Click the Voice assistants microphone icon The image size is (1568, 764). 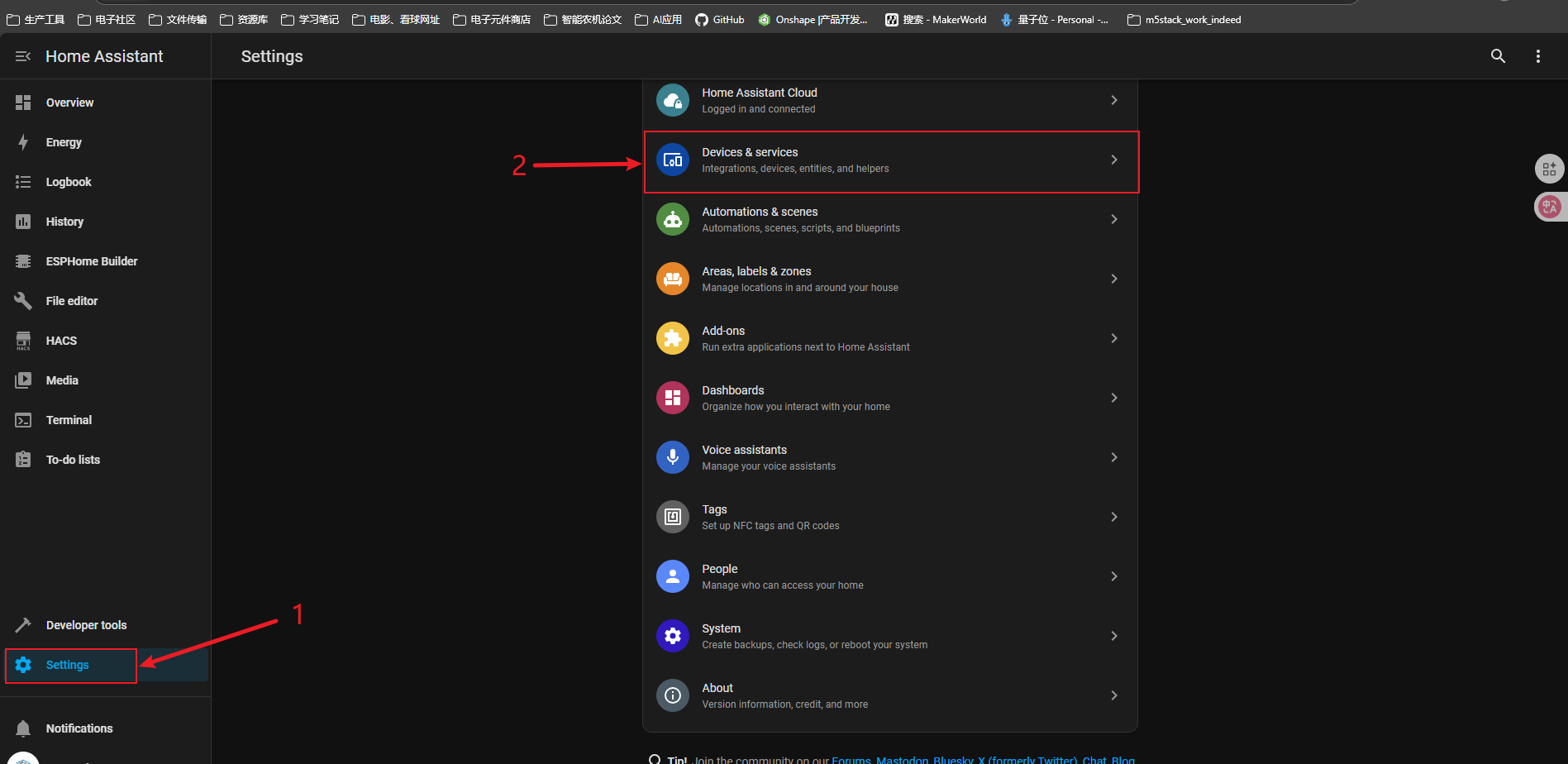pyautogui.click(x=673, y=457)
